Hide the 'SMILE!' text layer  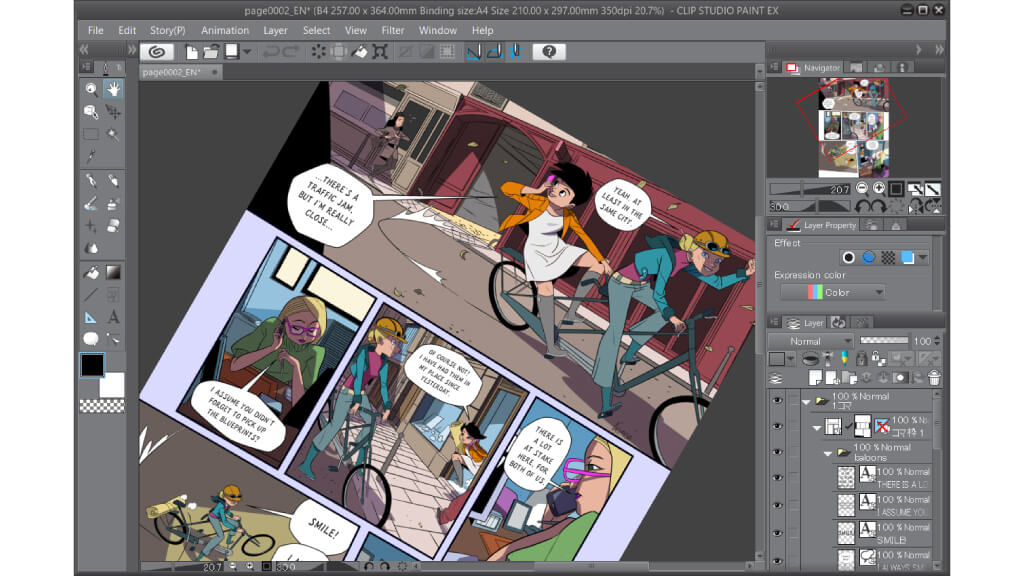(777, 533)
